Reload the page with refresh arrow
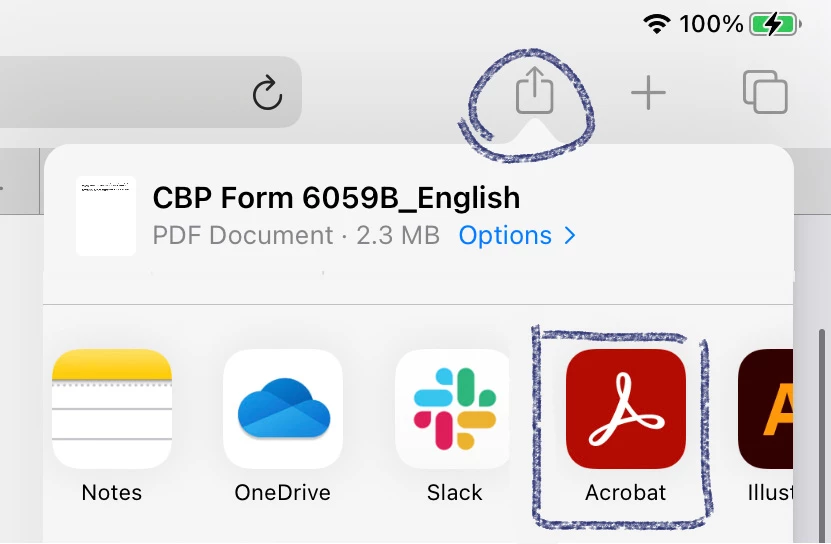 pos(267,93)
